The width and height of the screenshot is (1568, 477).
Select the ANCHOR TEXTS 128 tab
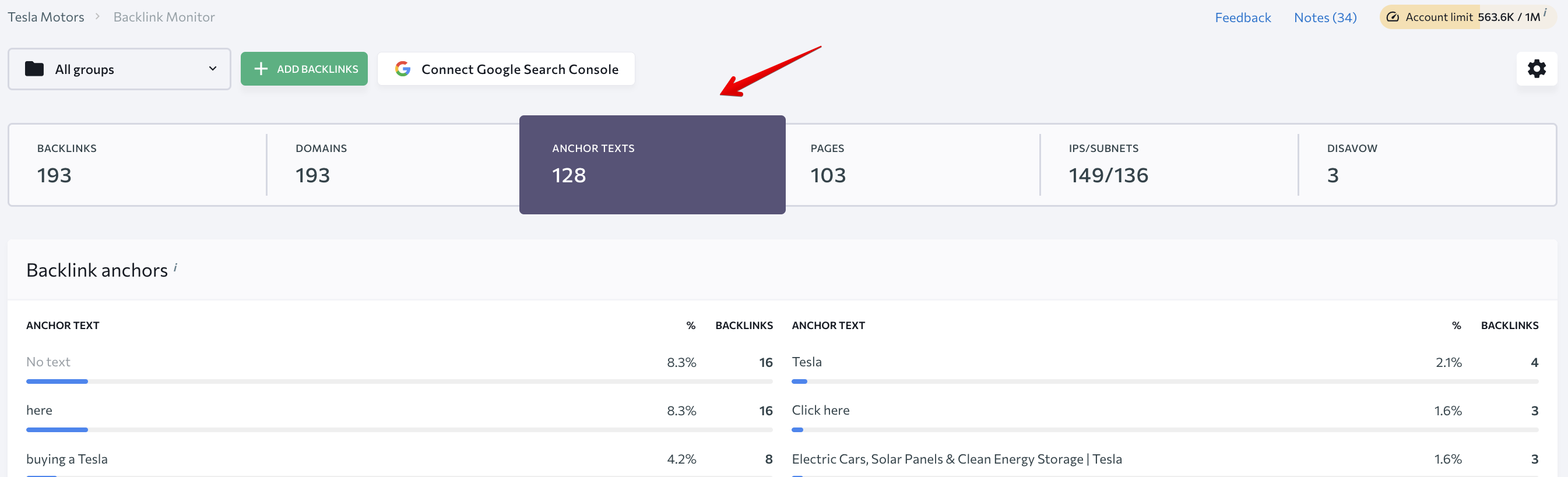click(652, 165)
